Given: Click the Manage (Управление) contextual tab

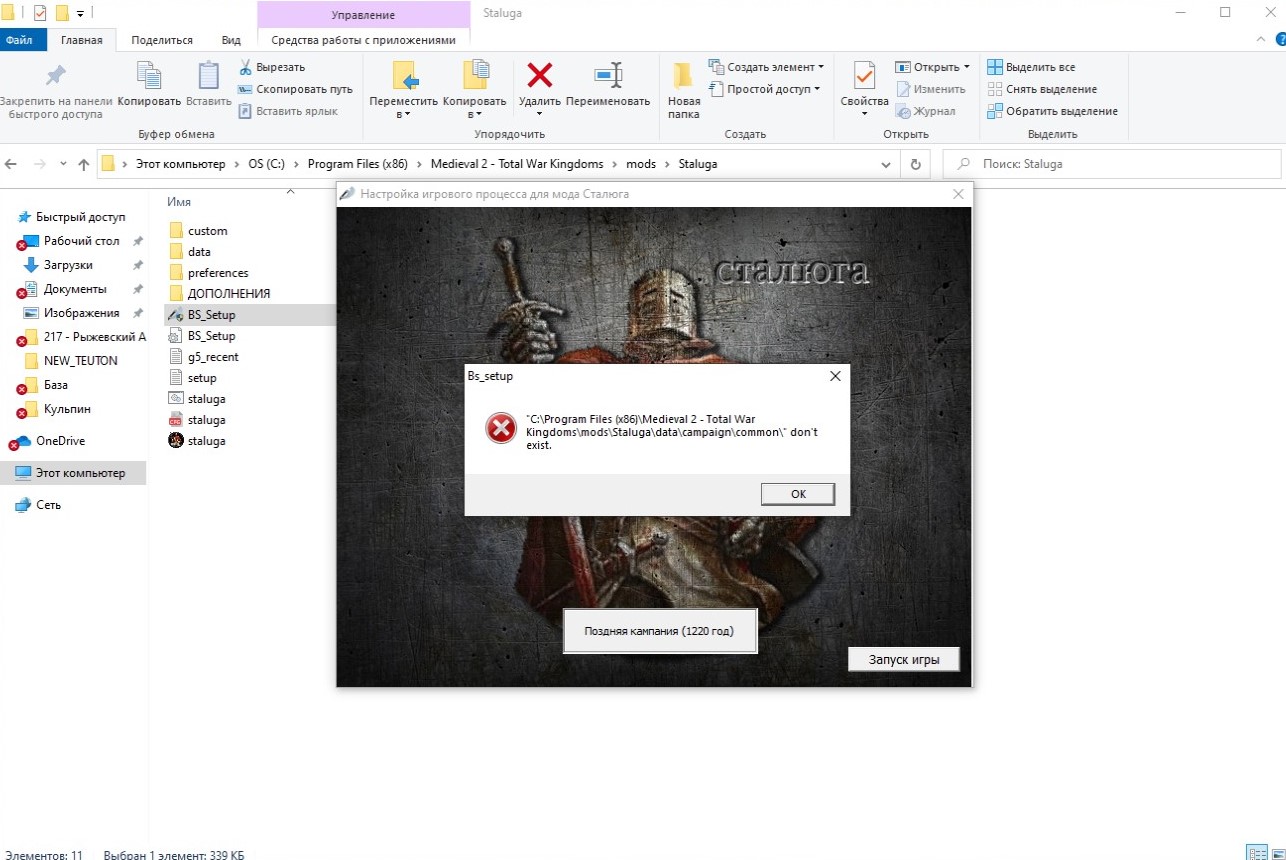Looking at the screenshot, I should pyautogui.click(x=363, y=15).
